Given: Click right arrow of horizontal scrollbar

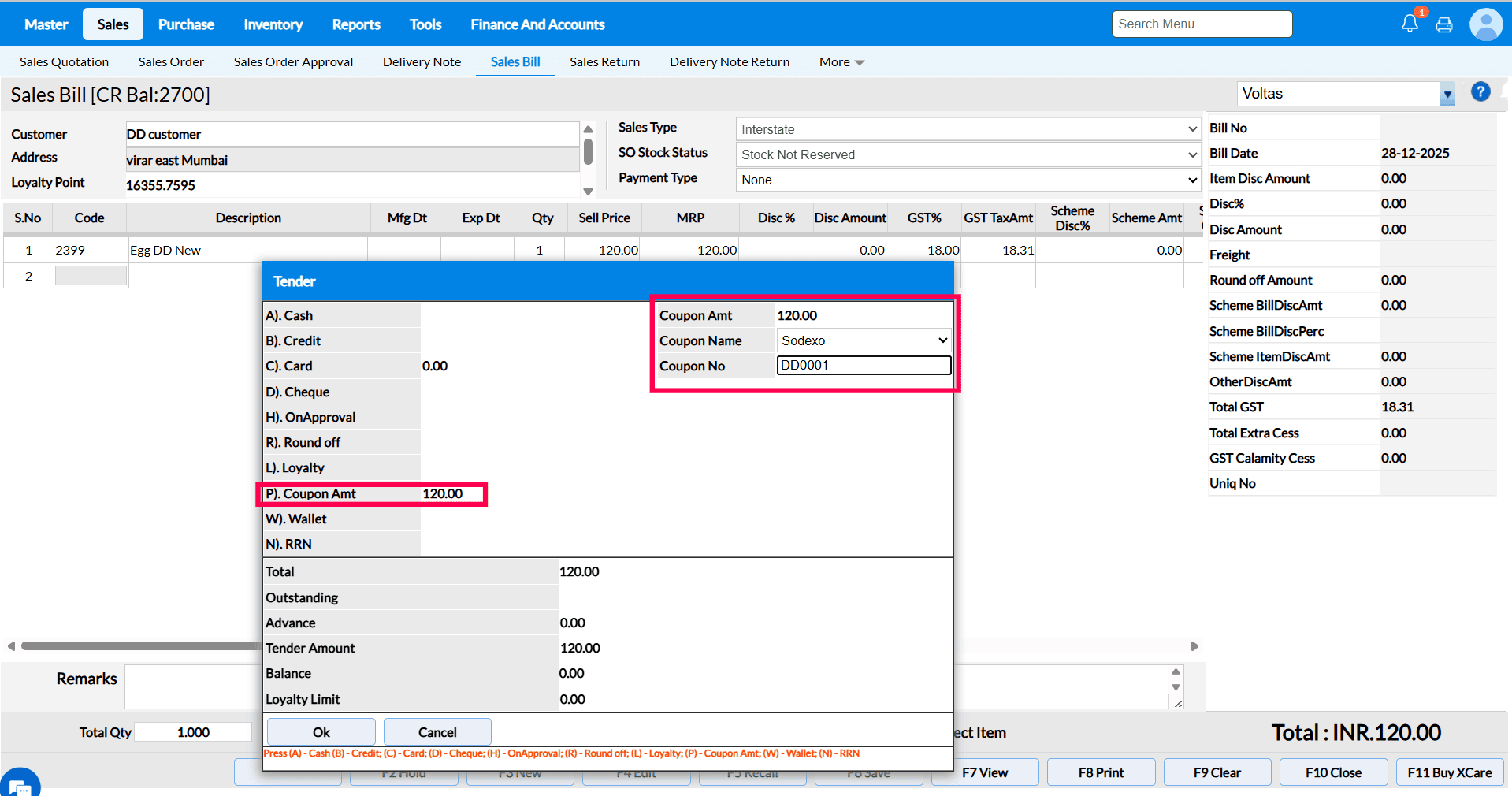Looking at the screenshot, I should [1194, 646].
